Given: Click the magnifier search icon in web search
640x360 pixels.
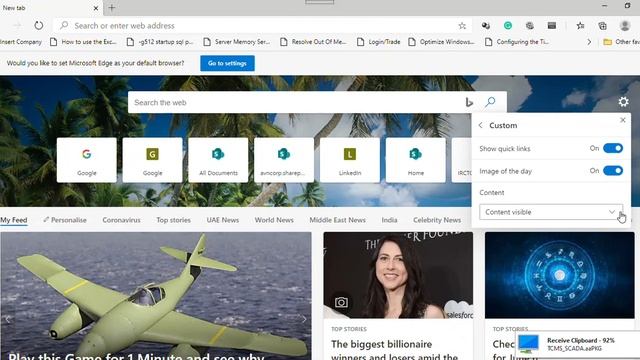Looking at the screenshot, I should click(490, 102).
